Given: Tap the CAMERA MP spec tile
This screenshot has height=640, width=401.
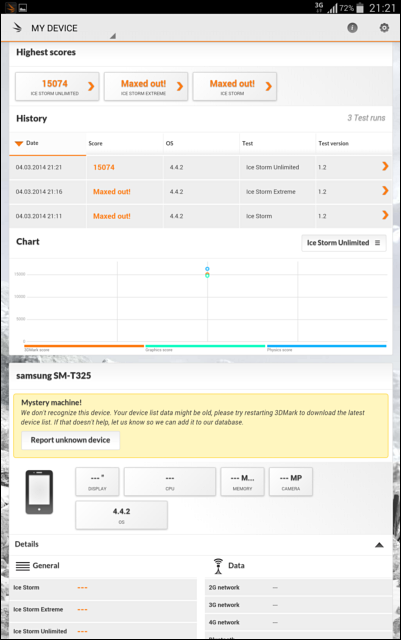Looking at the screenshot, I should point(291,482).
